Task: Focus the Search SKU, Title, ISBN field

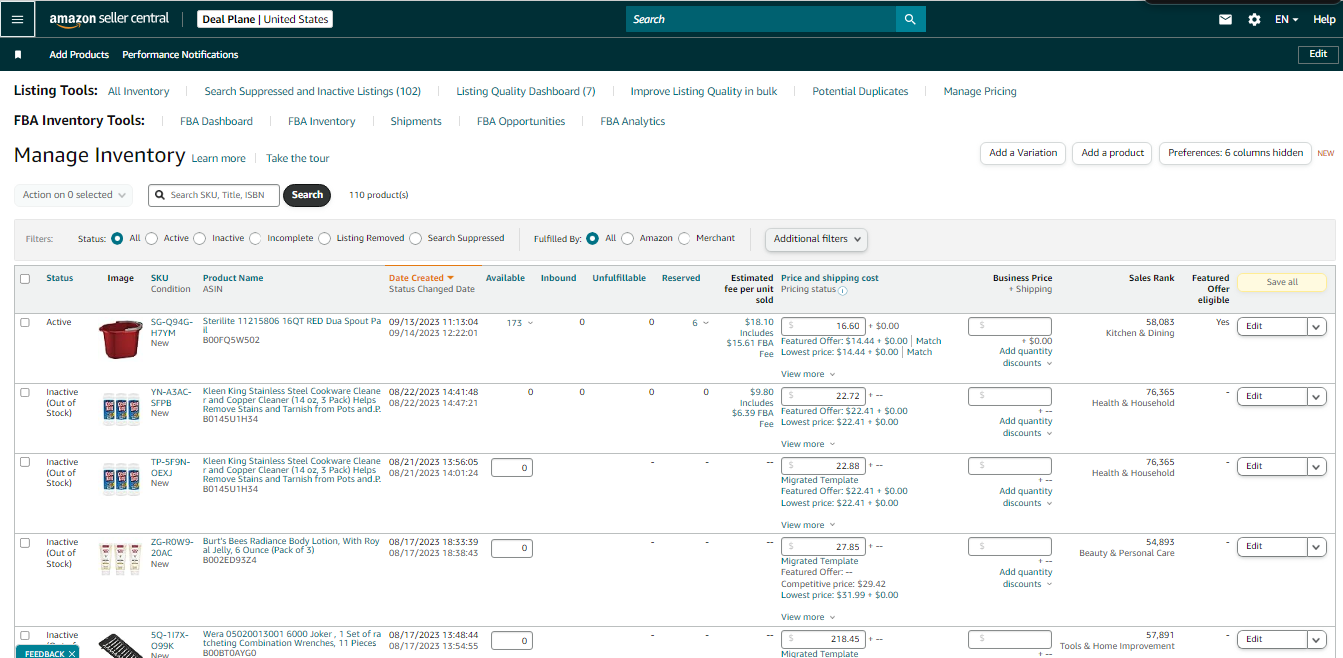Action: coord(214,195)
